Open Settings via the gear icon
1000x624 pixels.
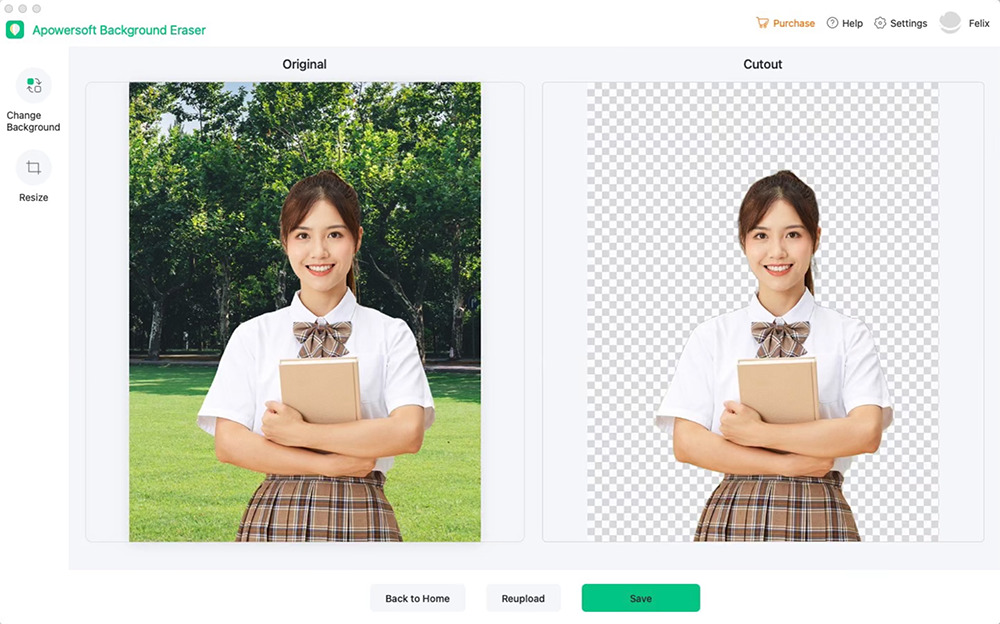coord(880,23)
